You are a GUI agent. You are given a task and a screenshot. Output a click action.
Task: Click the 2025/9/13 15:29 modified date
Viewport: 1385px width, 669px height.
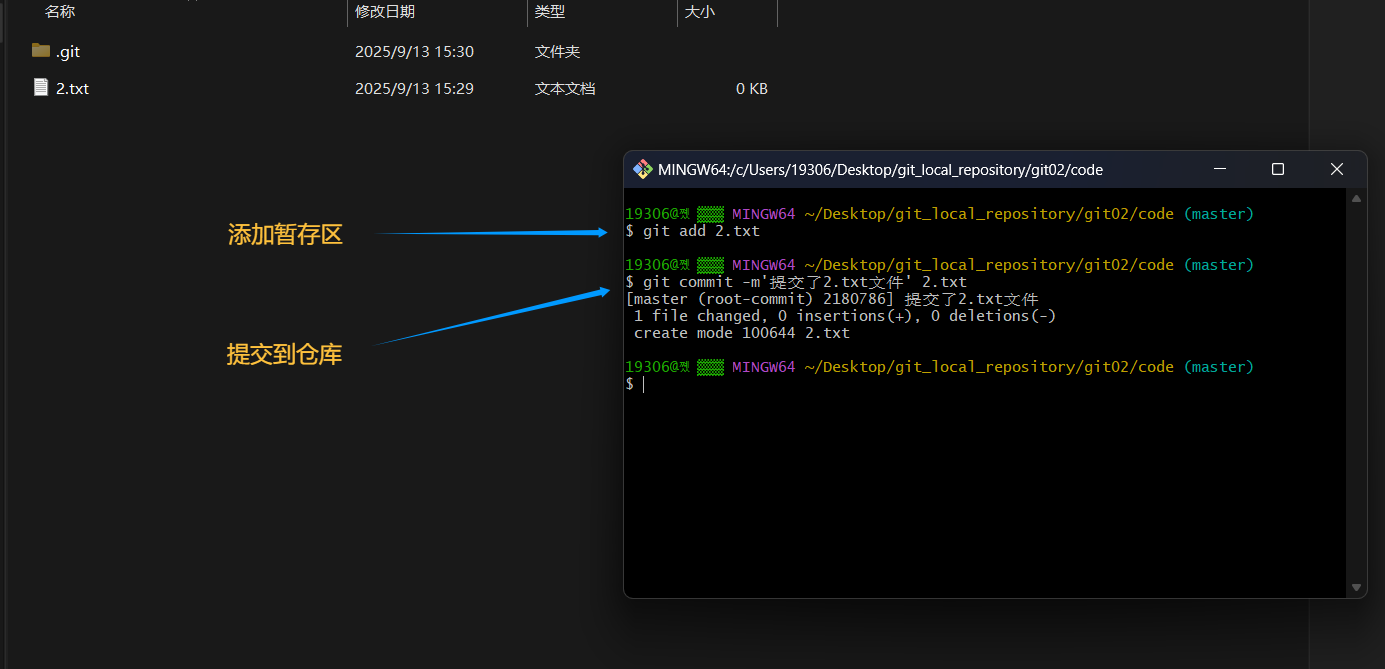point(414,88)
